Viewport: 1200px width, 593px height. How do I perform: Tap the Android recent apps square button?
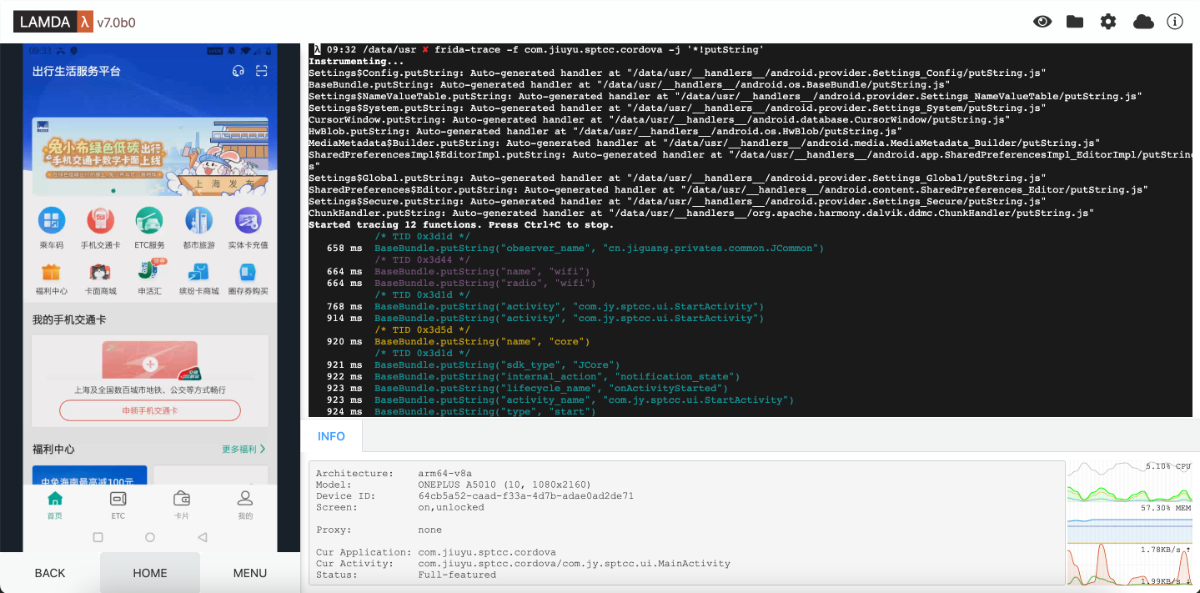click(98, 537)
